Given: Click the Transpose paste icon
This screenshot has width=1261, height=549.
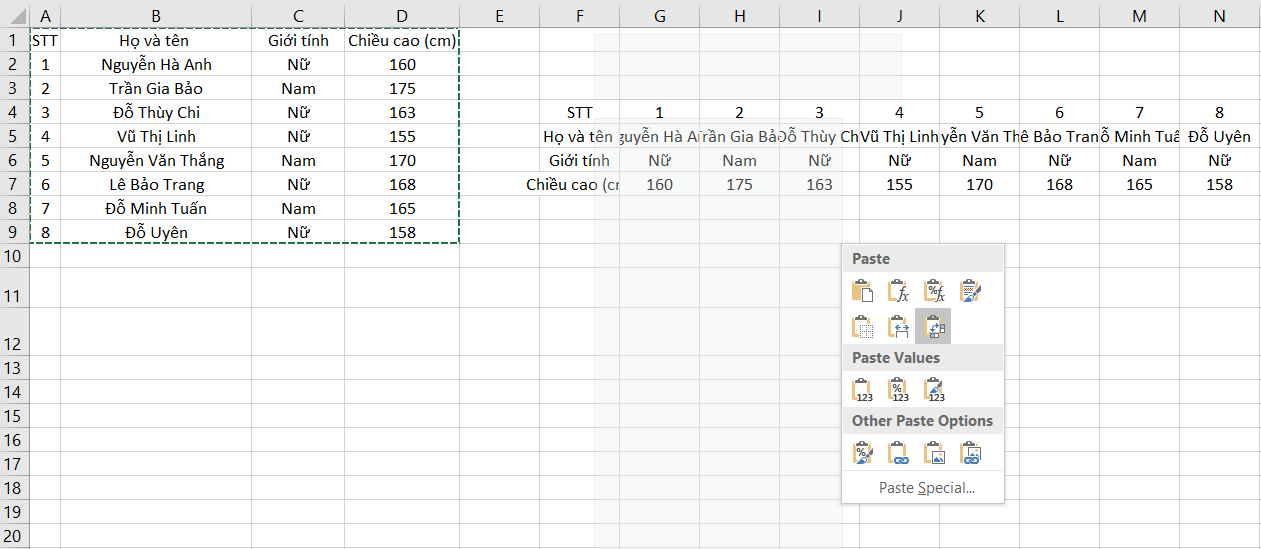Looking at the screenshot, I should (934, 327).
